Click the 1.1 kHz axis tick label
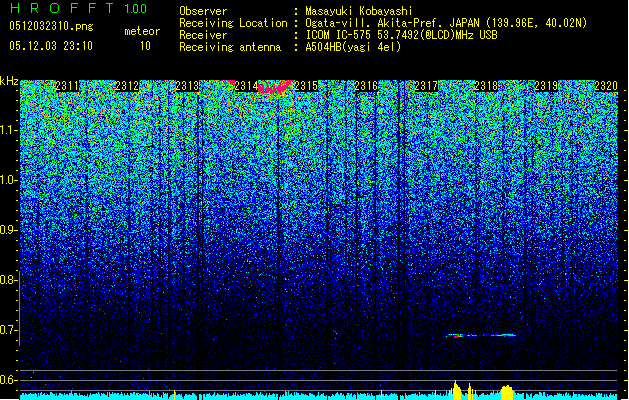 [x=7, y=130]
